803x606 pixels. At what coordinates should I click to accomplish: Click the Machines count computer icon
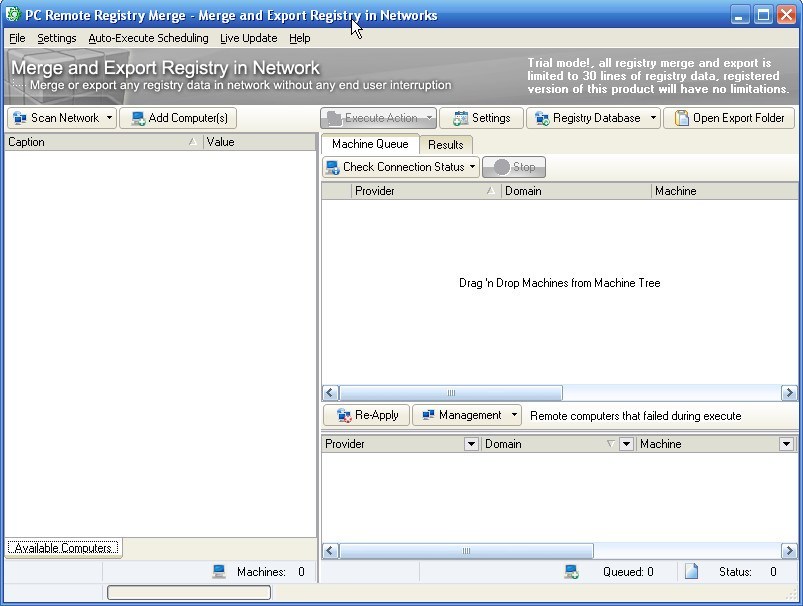click(219, 572)
